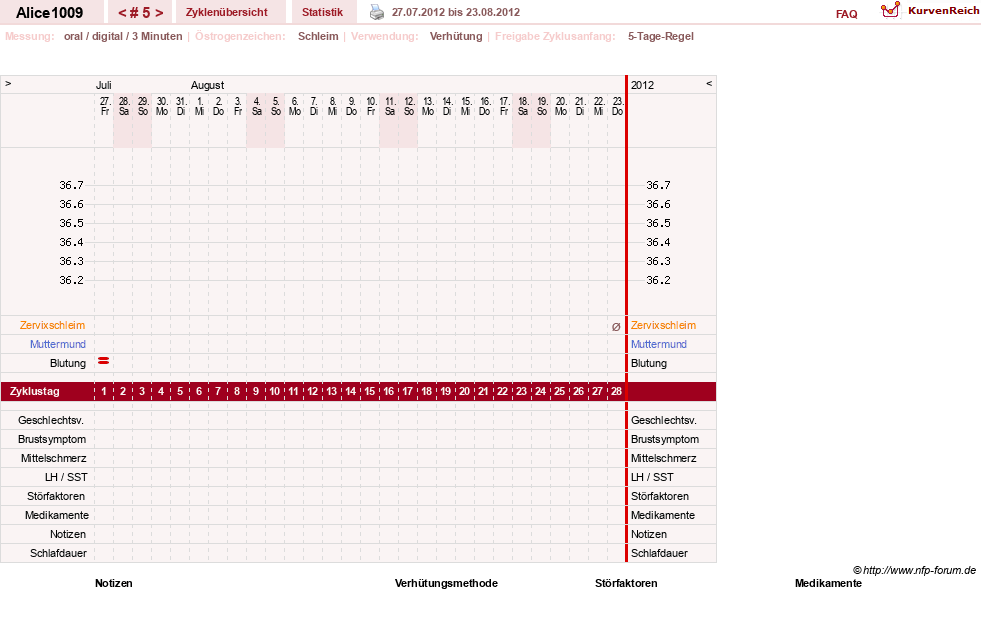
Task: Expand chart with top-left '>' arrow
Action: 8,83
